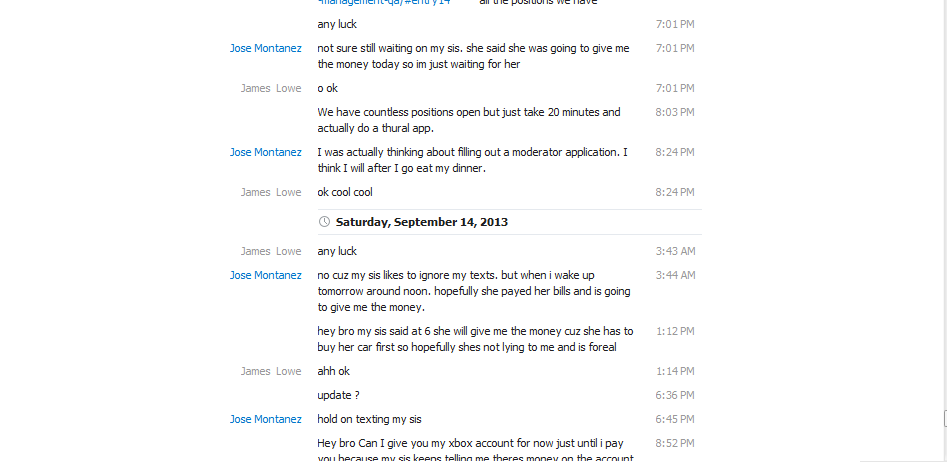Click James Lowe name beside 'ahh ok'
947x464 pixels.
(270, 371)
